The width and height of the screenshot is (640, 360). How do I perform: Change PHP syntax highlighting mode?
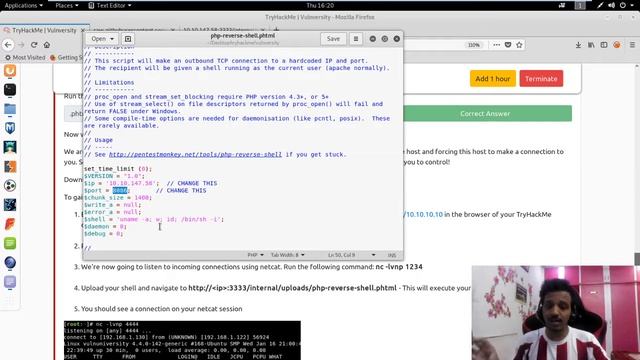pos(256,255)
